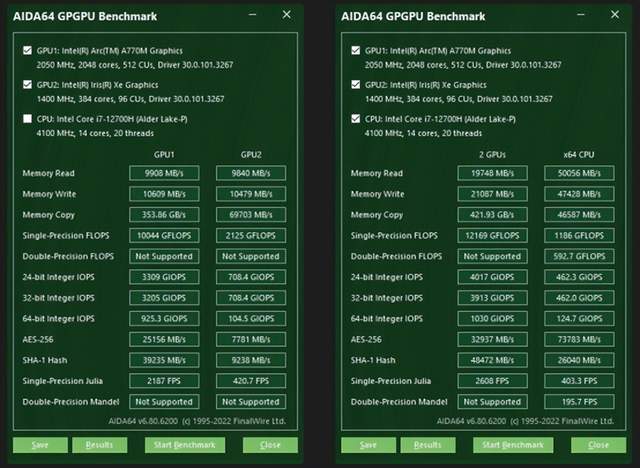Screen dimensions: 640x468
Task: Click the 2 GPUs column header
Action: pyautogui.click(x=492, y=155)
